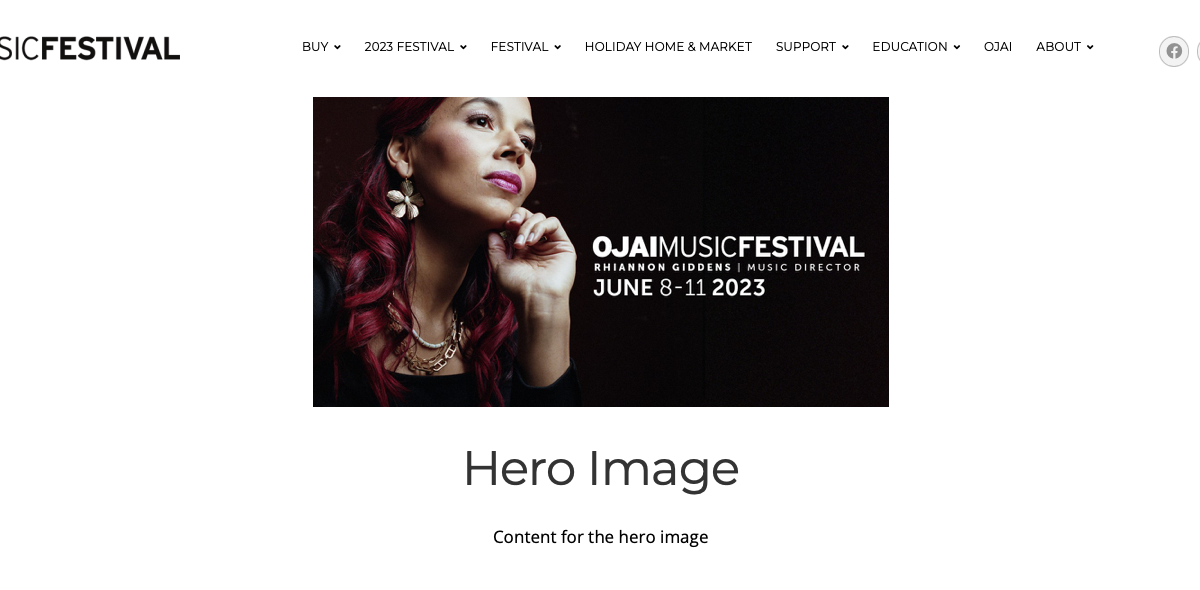Select the BUY menu label
Screen dimensions: 1200x590
point(315,47)
